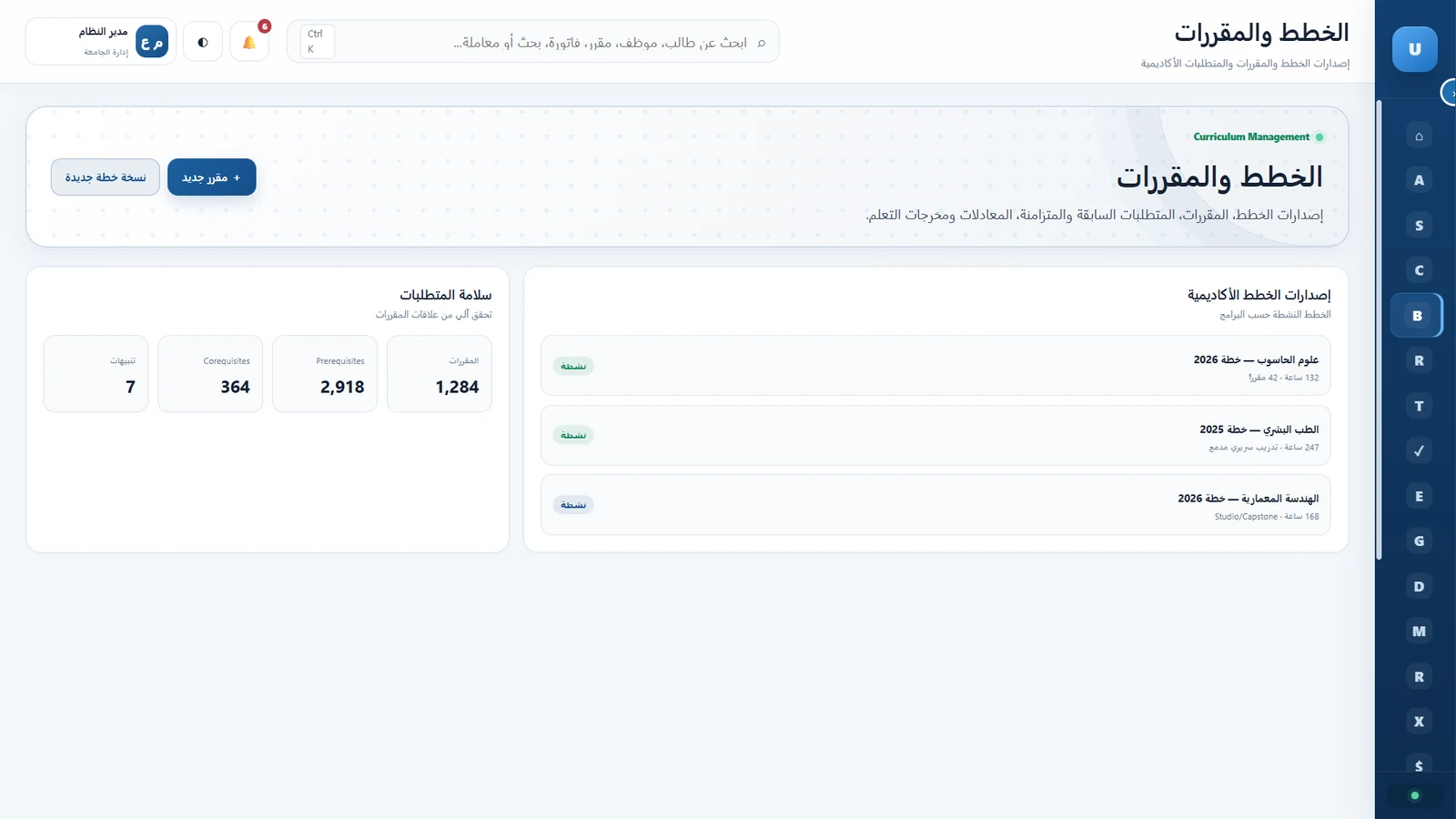Open the R icon between M and X

tap(1419, 676)
